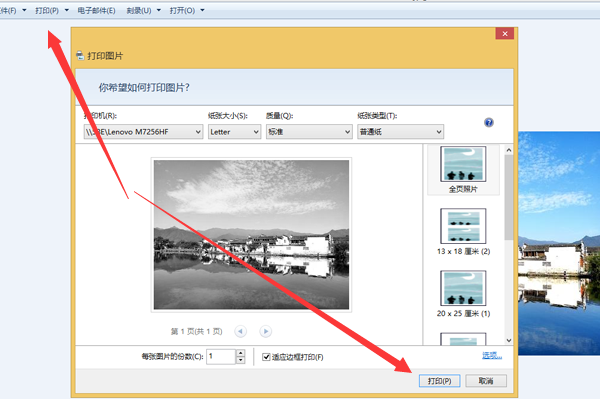Click the 你希望如何打印图片? heading text

coord(144,88)
